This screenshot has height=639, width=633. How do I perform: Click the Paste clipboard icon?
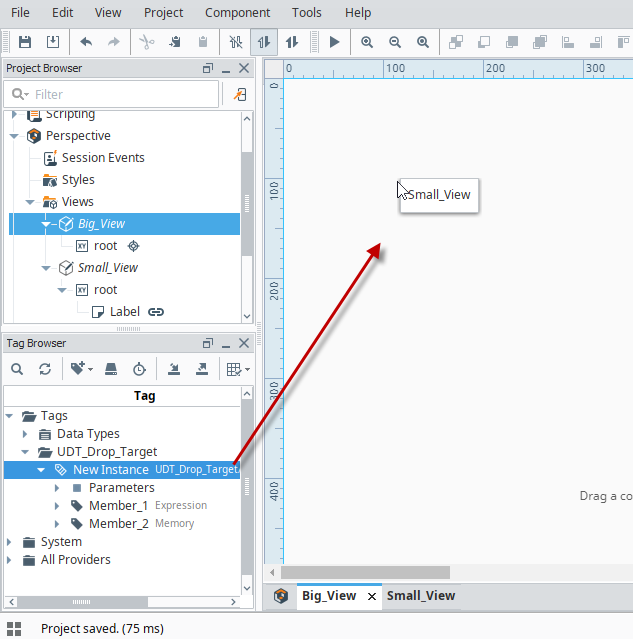point(203,42)
